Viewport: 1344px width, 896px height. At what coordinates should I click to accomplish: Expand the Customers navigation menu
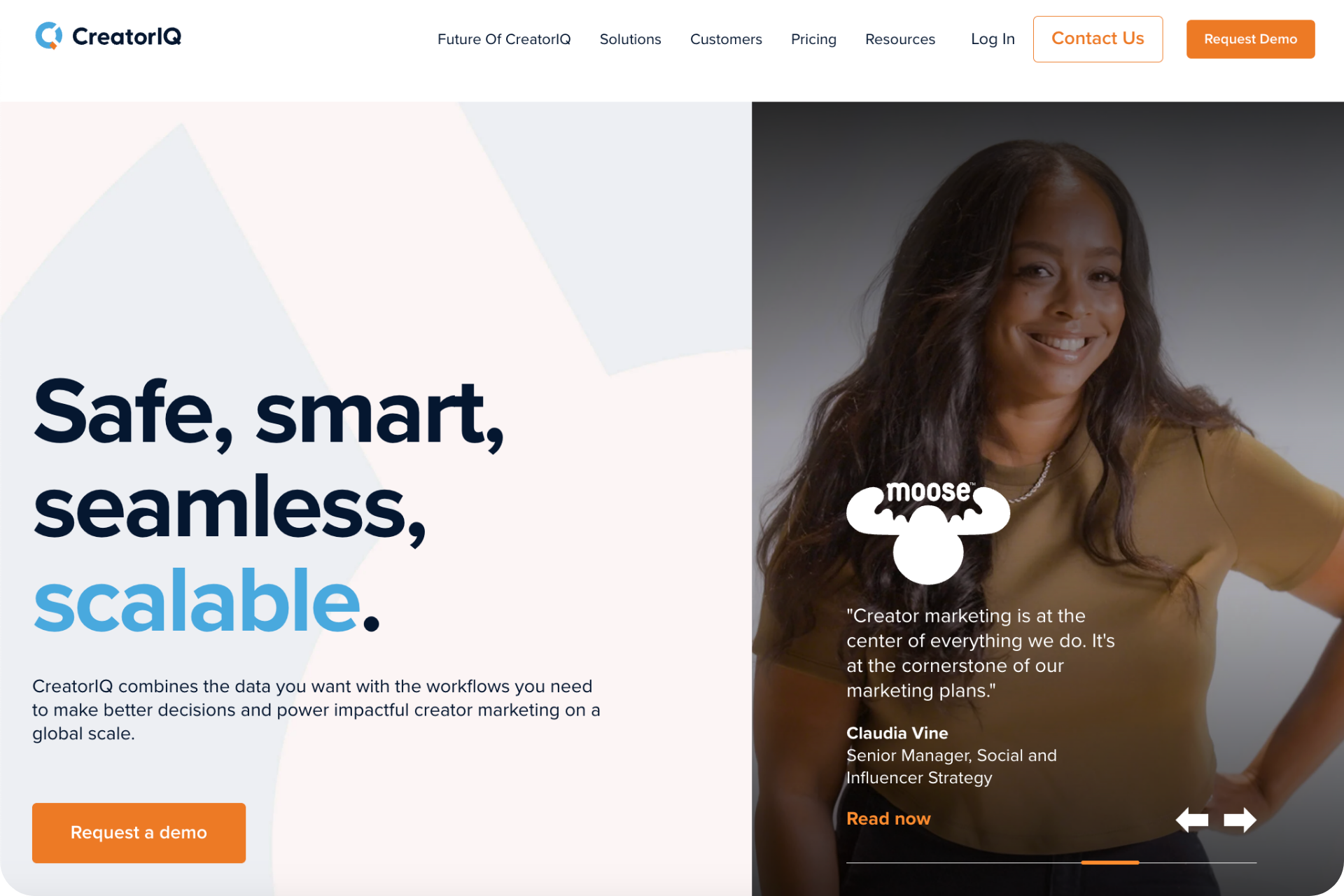(726, 39)
